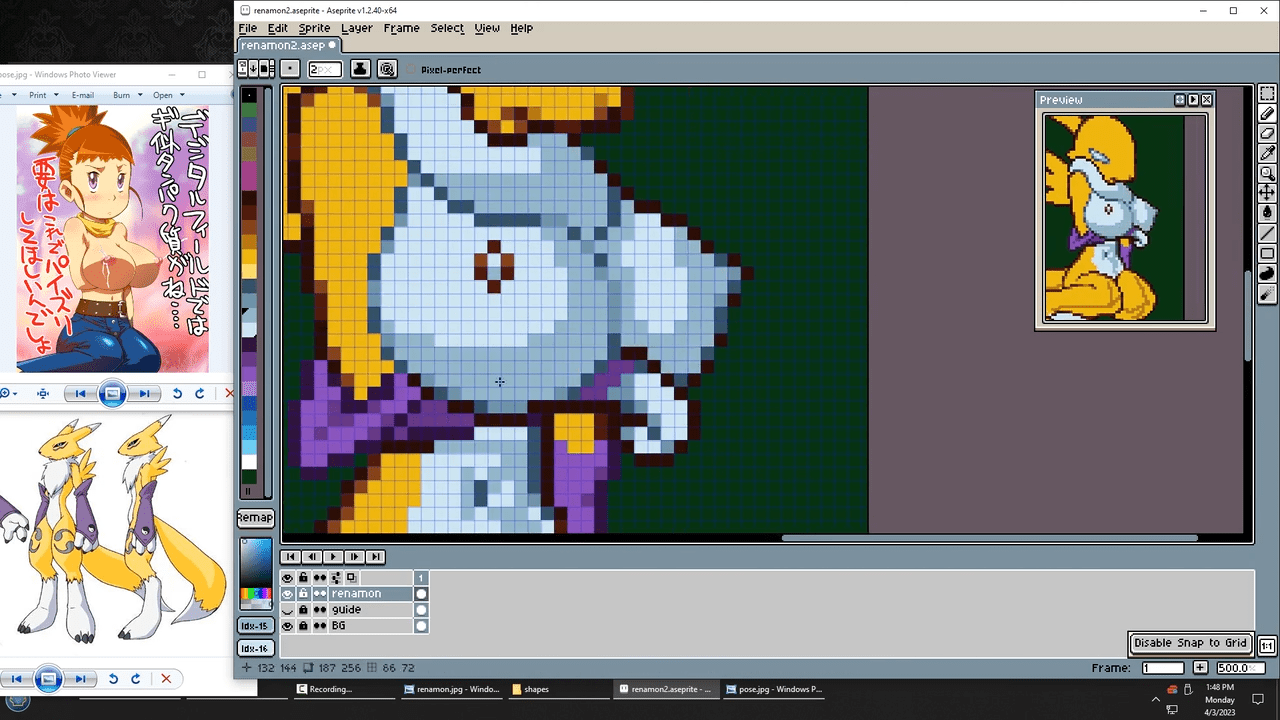Select the Pencil tool in the toolbar
This screenshot has width=1280, height=720.
tap(1267, 114)
